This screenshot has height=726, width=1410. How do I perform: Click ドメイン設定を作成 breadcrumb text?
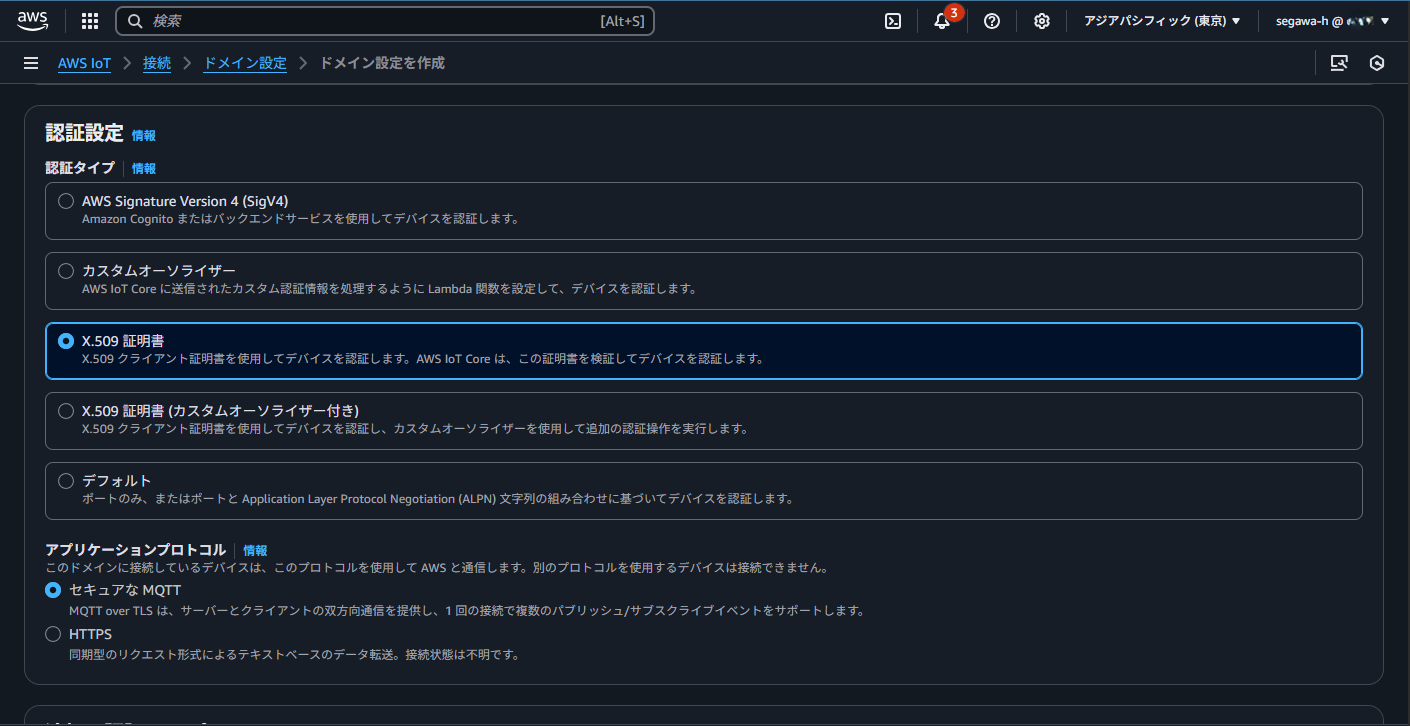[382, 63]
